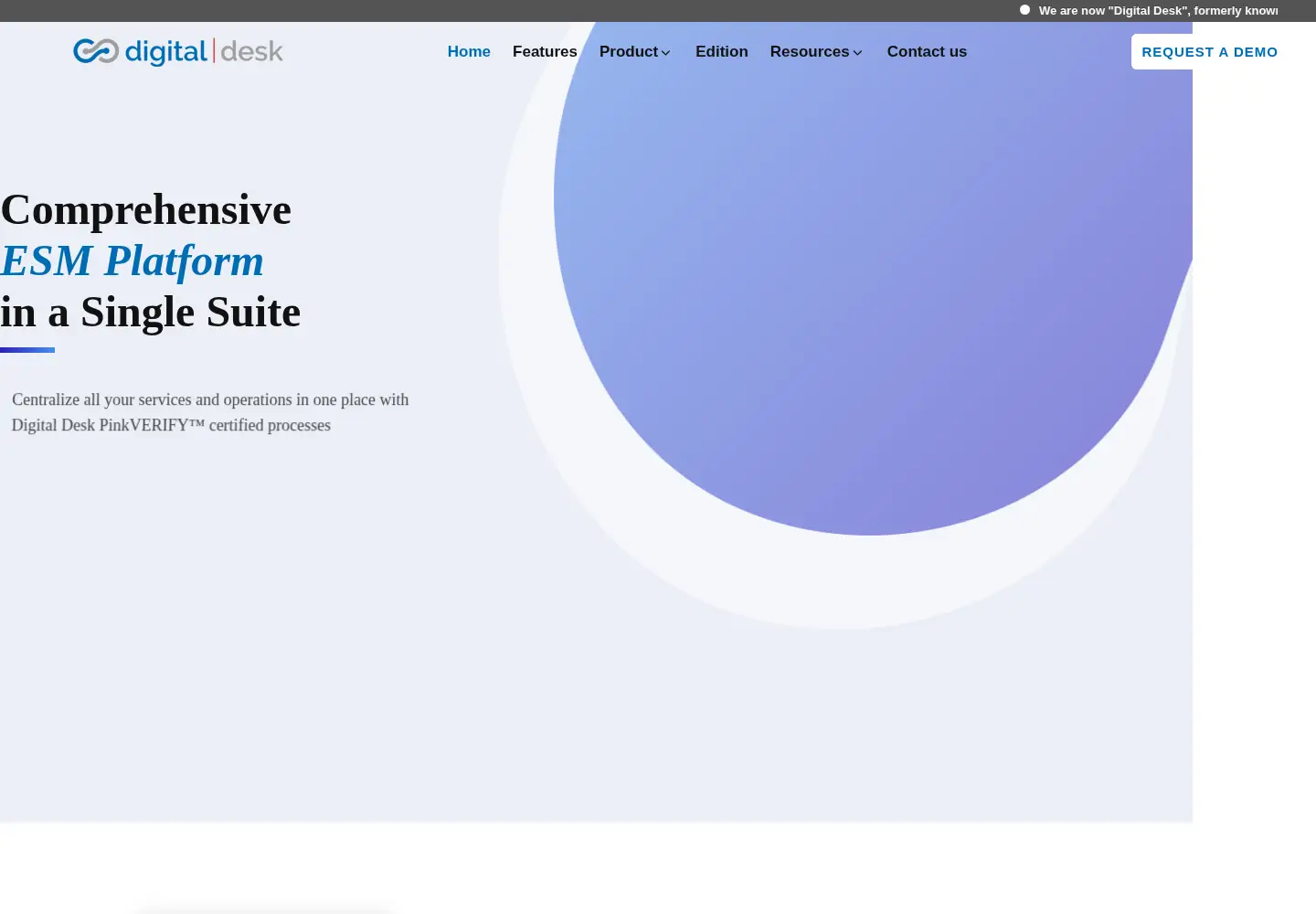Click the 'Centralize all your services' description line
Screen dimensions: 1316x914
coord(210,399)
